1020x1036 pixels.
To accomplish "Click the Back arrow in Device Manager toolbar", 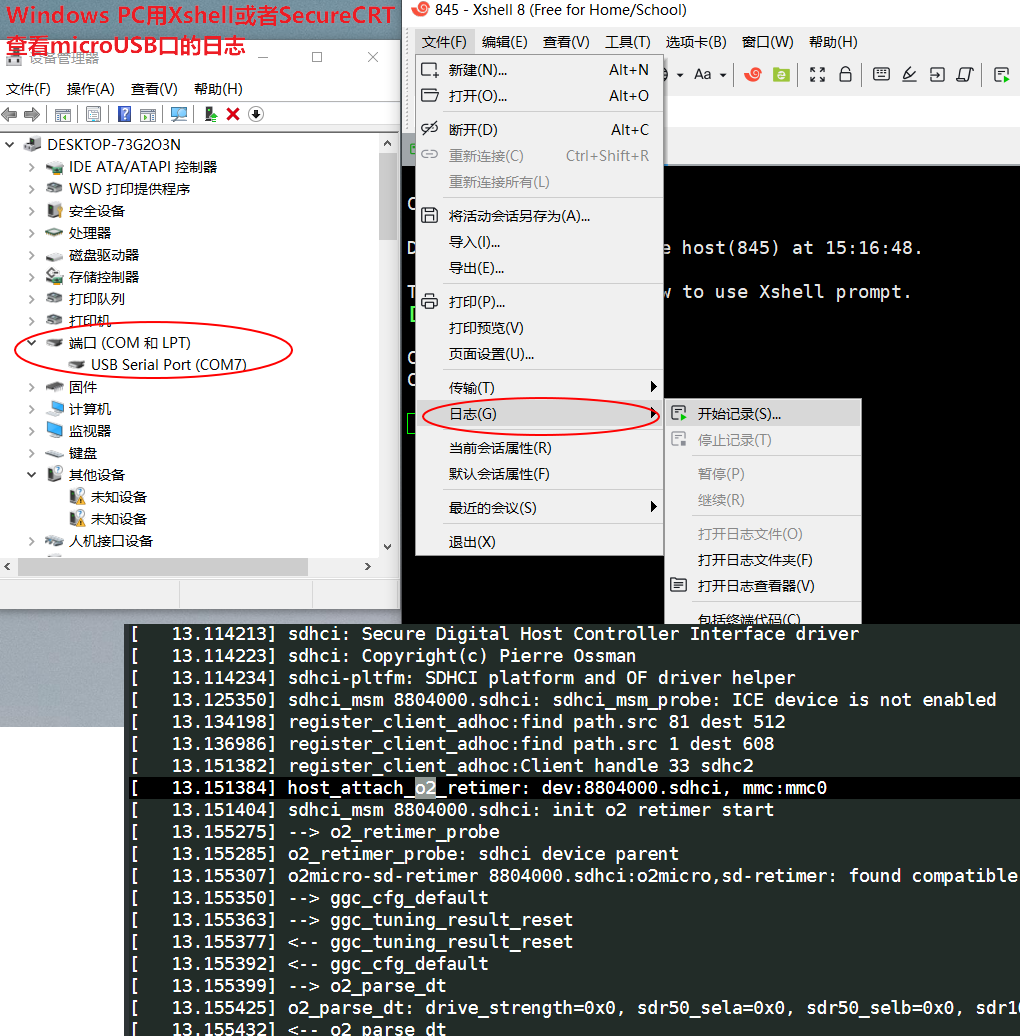I will [9, 114].
